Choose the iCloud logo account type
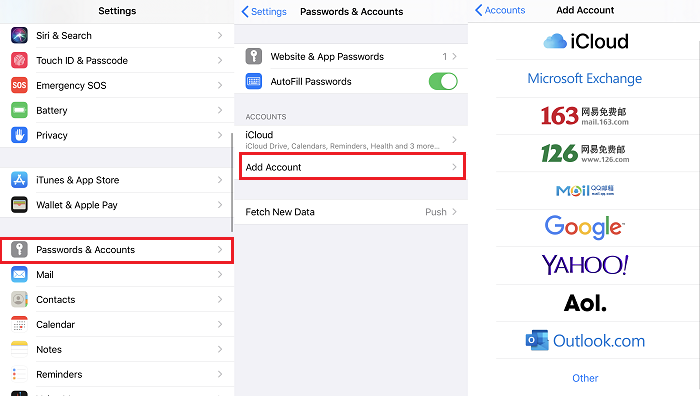The height and width of the screenshot is (396, 700). 586,42
